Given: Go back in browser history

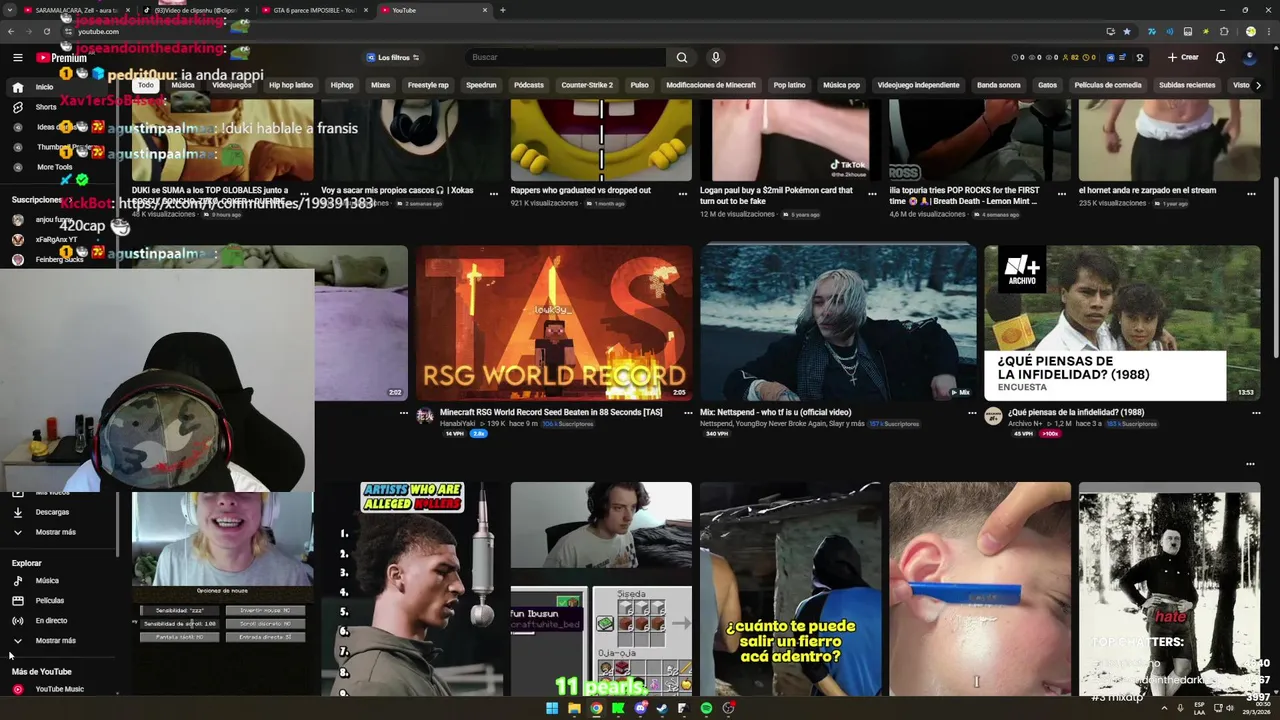Looking at the screenshot, I should (11, 31).
